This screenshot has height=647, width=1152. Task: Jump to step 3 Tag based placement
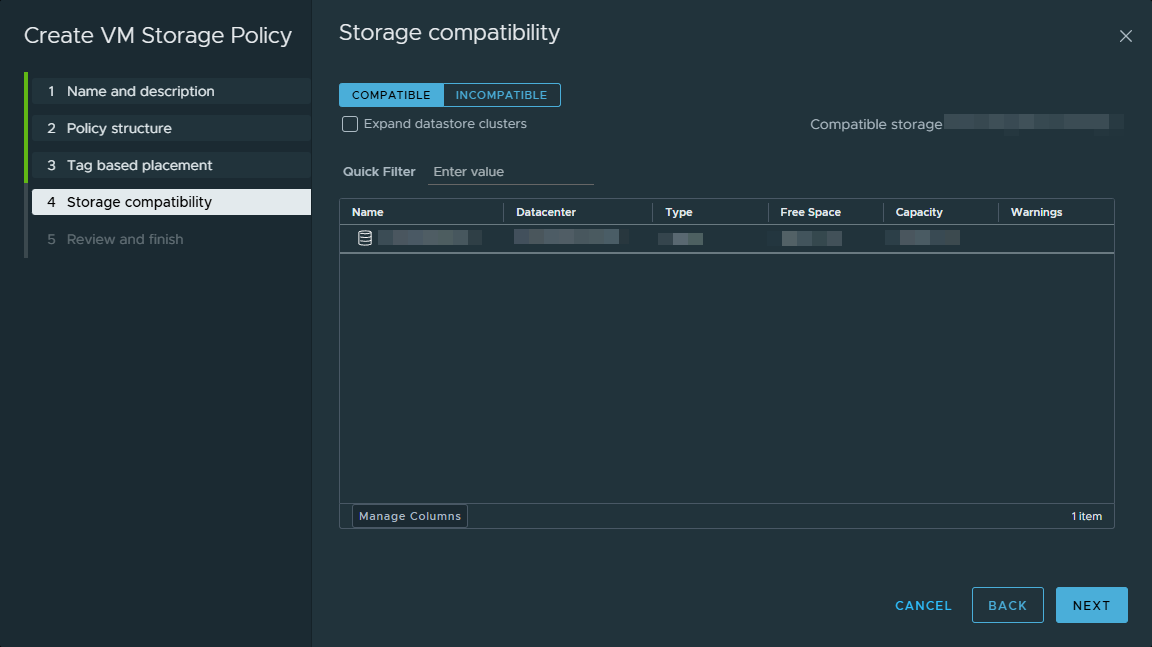pos(139,165)
